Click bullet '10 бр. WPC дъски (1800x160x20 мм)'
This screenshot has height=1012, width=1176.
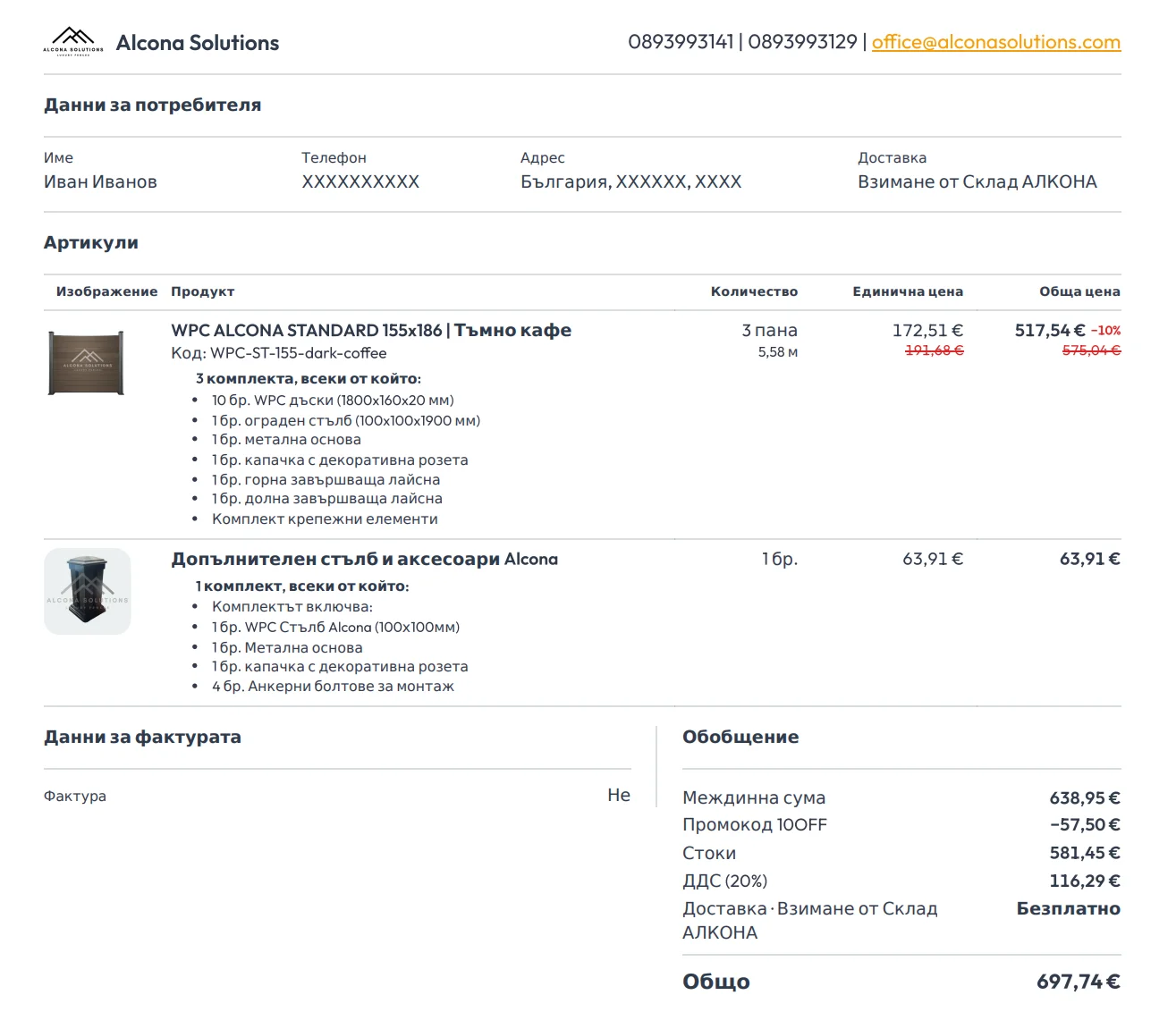333,401
